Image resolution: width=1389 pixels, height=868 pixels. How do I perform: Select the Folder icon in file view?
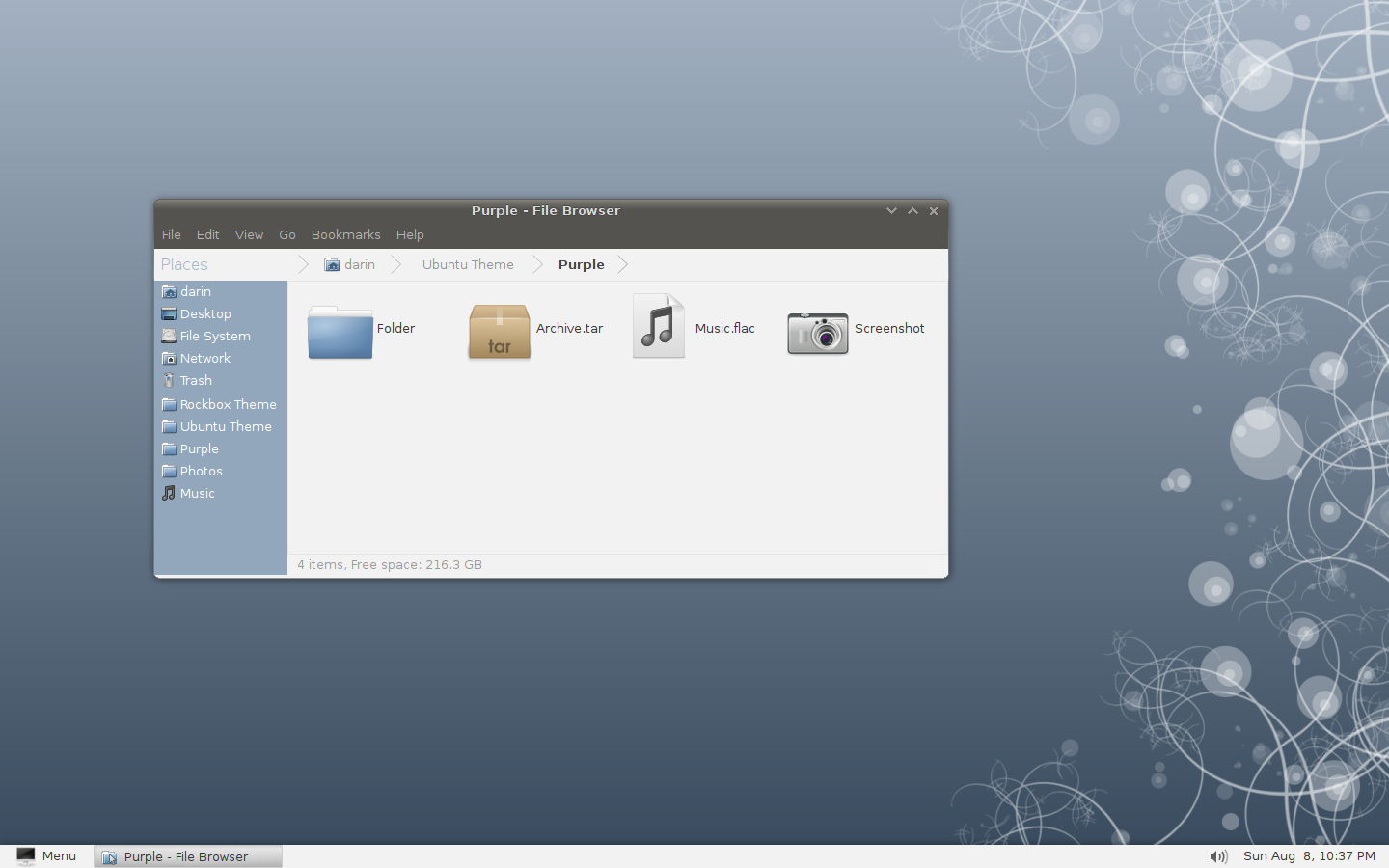tap(340, 333)
